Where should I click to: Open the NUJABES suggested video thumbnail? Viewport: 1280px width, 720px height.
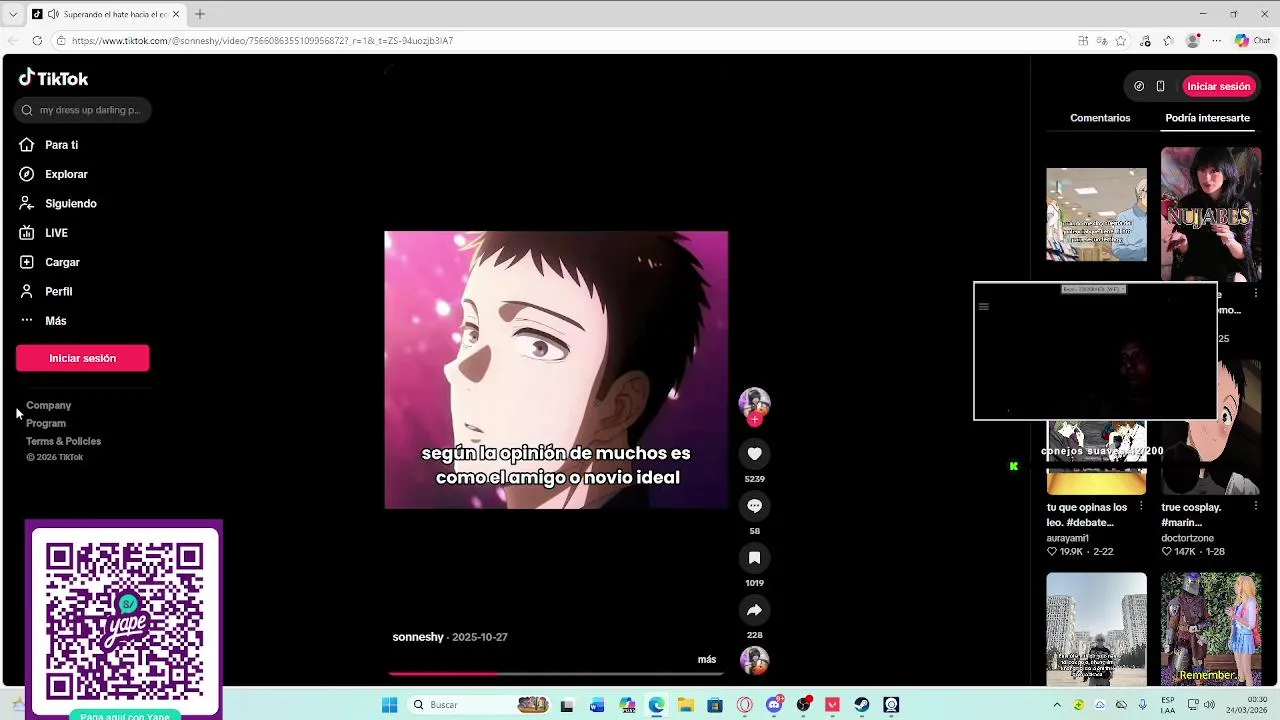(1211, 214)
